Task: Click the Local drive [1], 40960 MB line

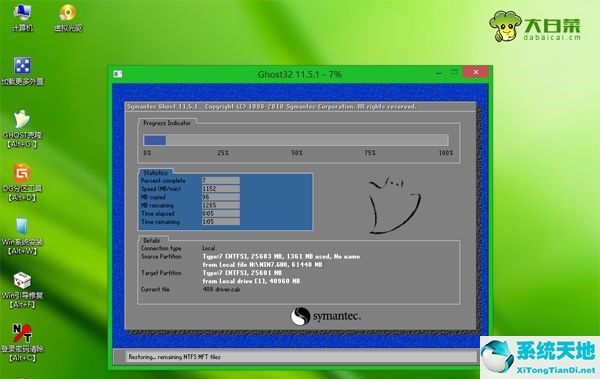Action: (251, 281)
